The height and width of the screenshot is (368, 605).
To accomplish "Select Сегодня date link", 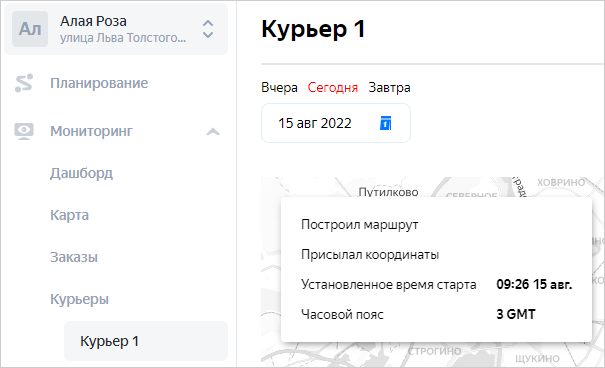I will coord(333,88).
